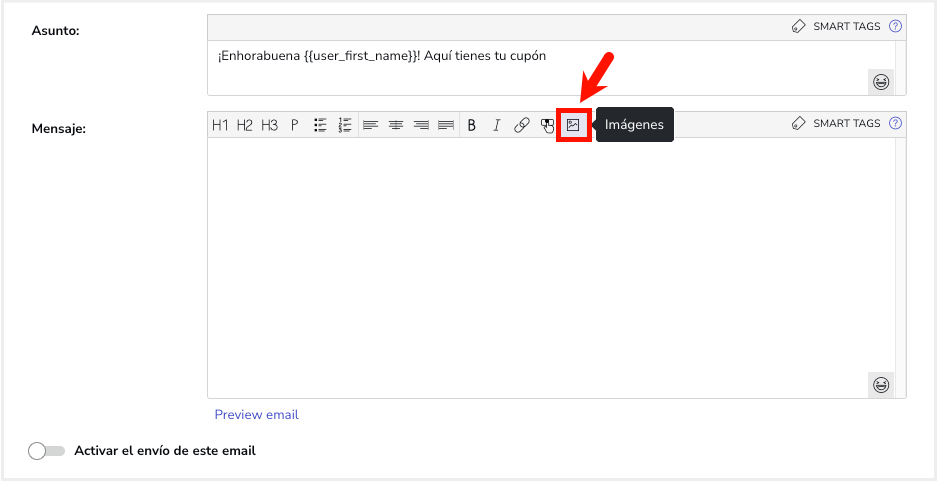Apply H1 heading format

click(x=221, y=125)
